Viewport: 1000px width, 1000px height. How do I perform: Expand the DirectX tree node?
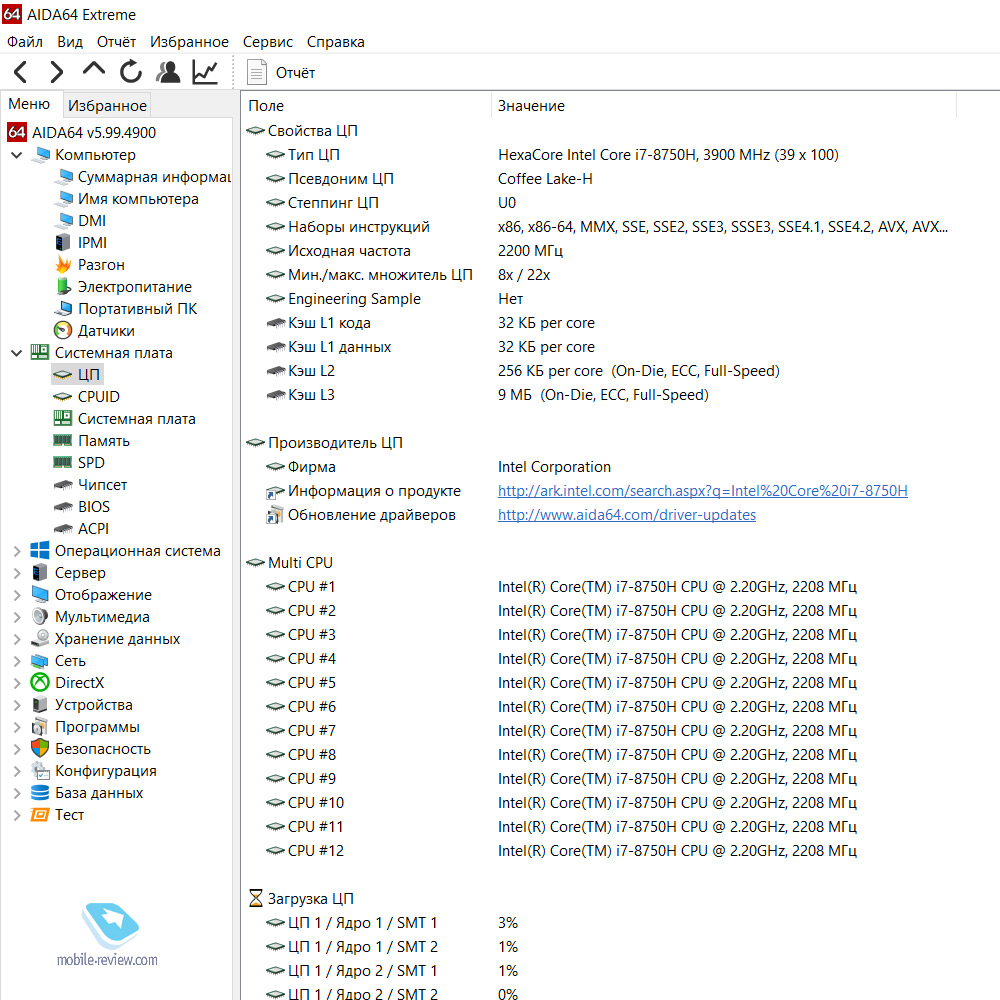click(17, 683)
